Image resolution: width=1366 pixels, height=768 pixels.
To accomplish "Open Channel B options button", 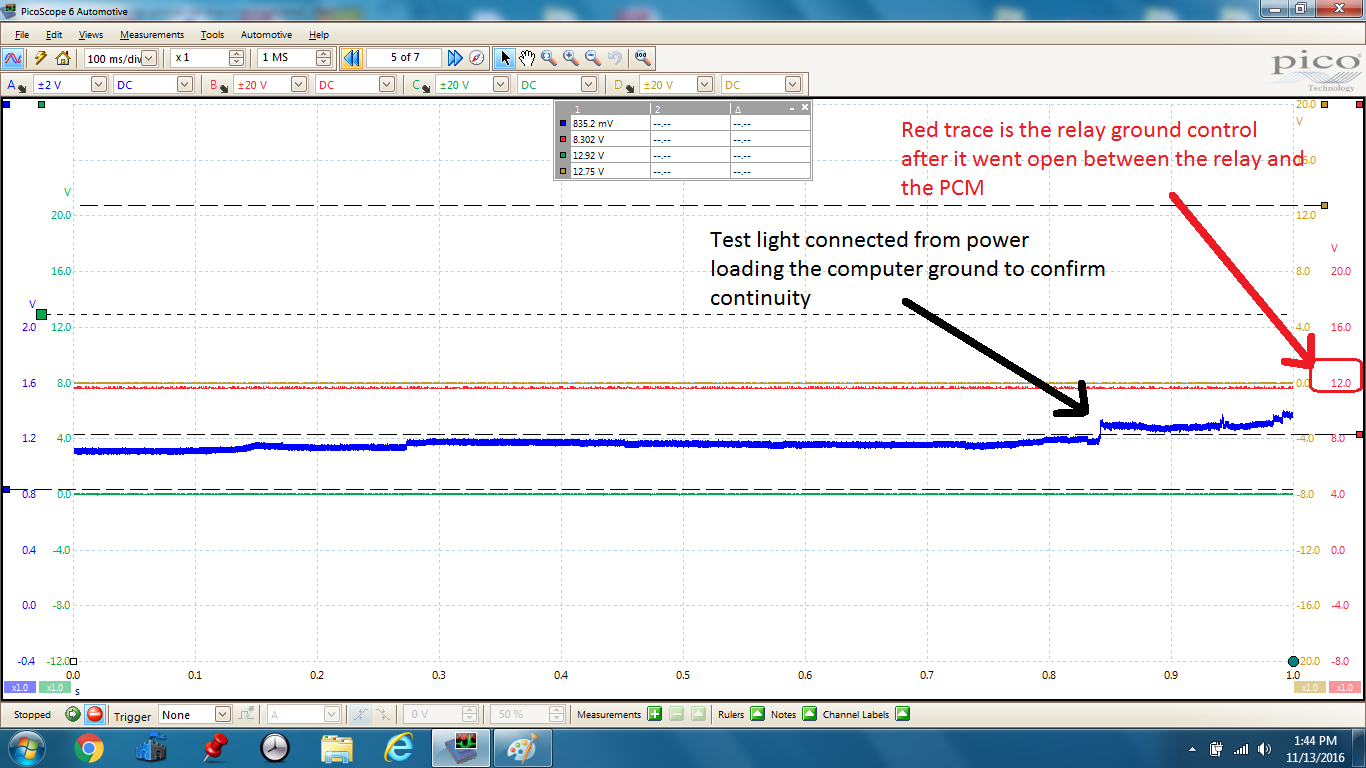I will tap(218, 85).
